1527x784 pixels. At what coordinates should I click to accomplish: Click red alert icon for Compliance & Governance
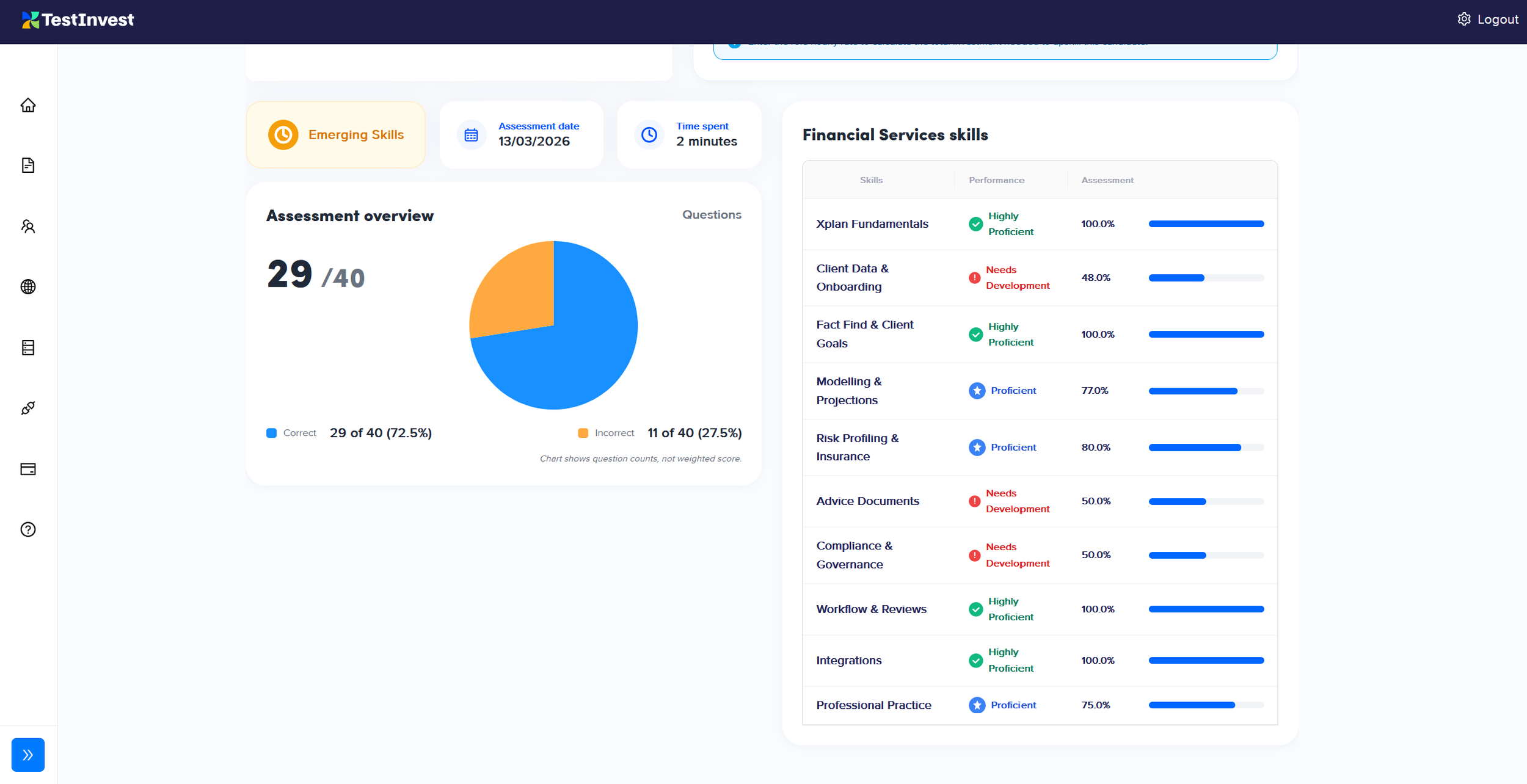click(x=975, y=556)
